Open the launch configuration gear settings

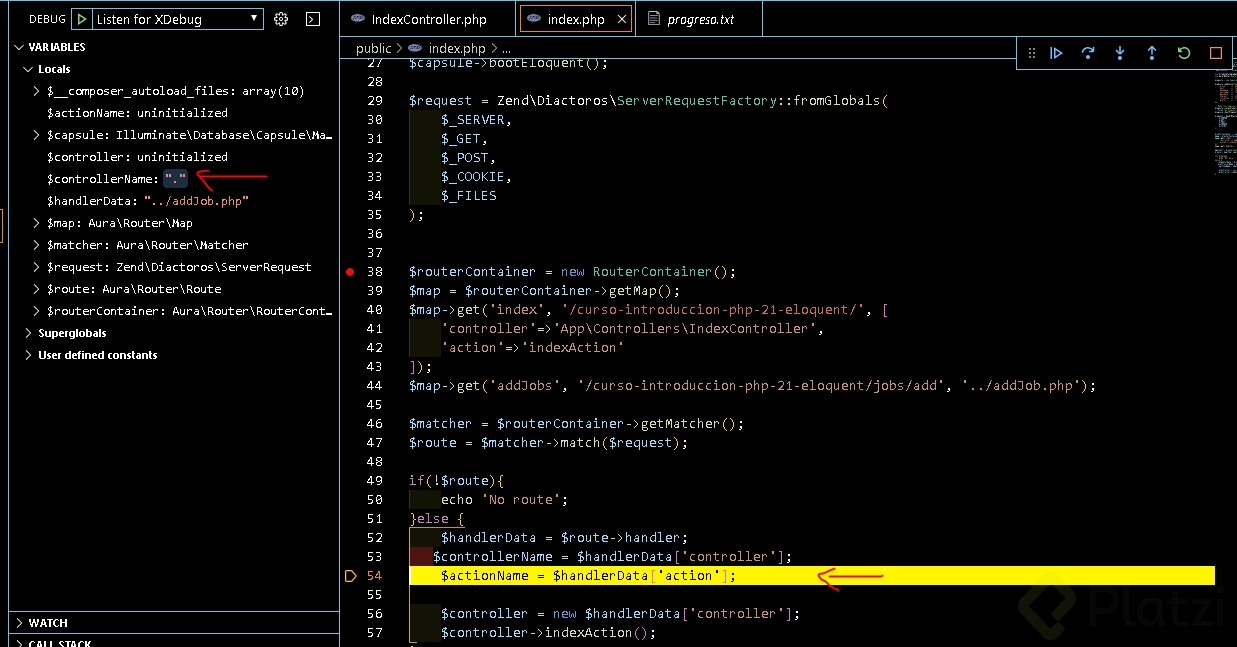click(x=281, y=19)
